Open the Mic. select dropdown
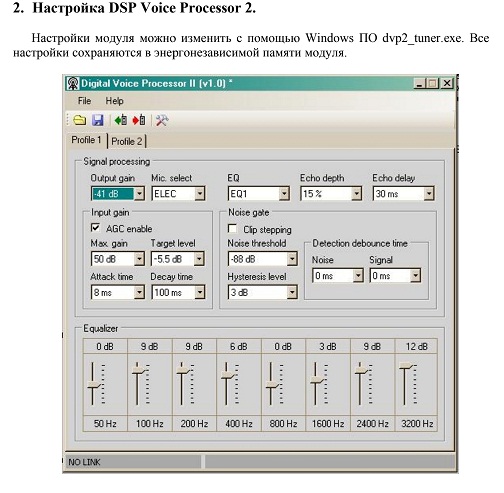This screenshot has width=504, height=493. pyautogui.click(x=200, y=194)
